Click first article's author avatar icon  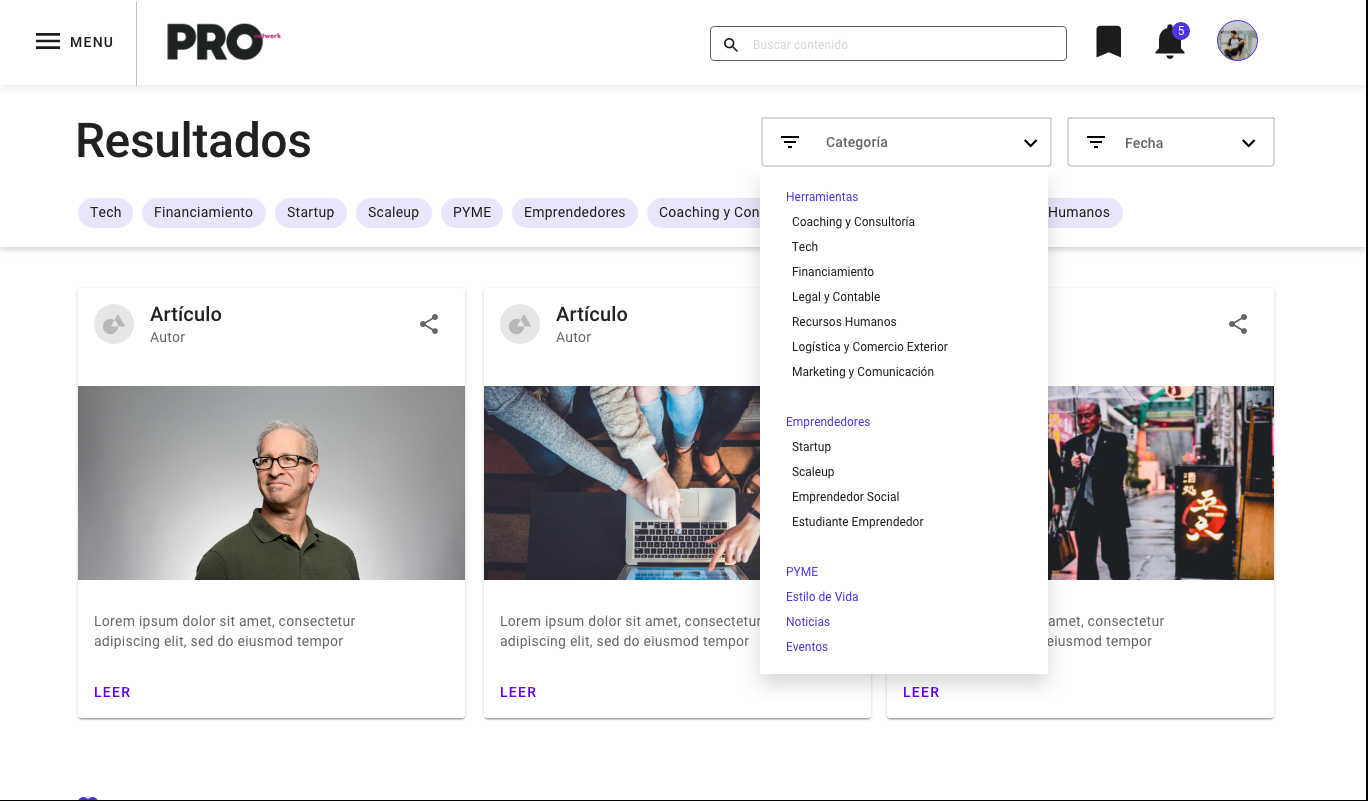click(x=114, y=324)
